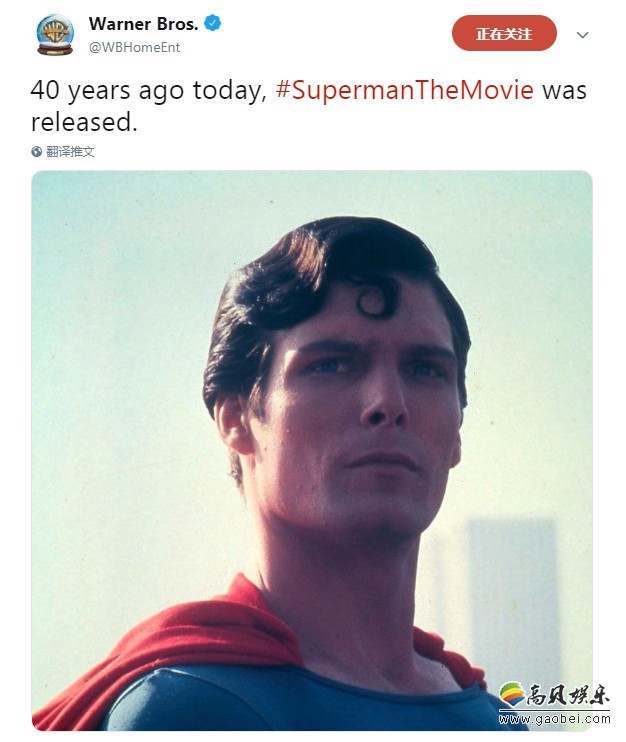Click the word "released." in the tweet

tap(84, 122)
